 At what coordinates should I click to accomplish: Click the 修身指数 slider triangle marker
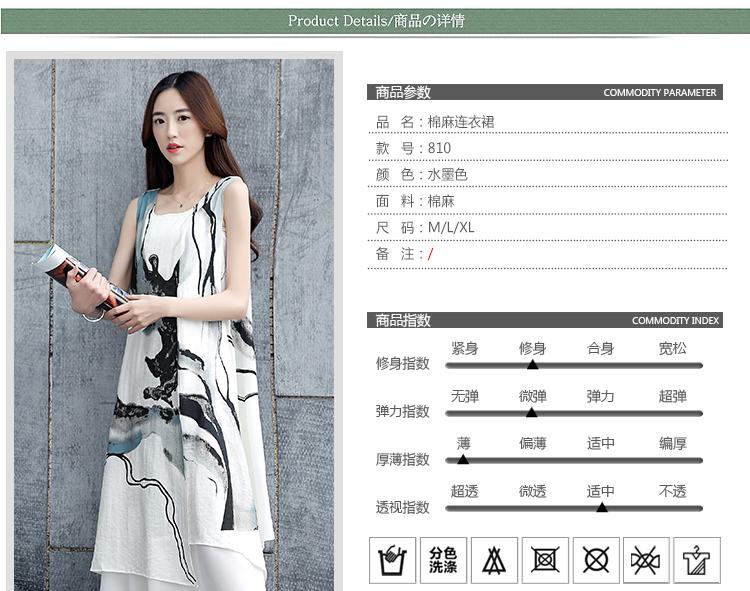(533, 365)
